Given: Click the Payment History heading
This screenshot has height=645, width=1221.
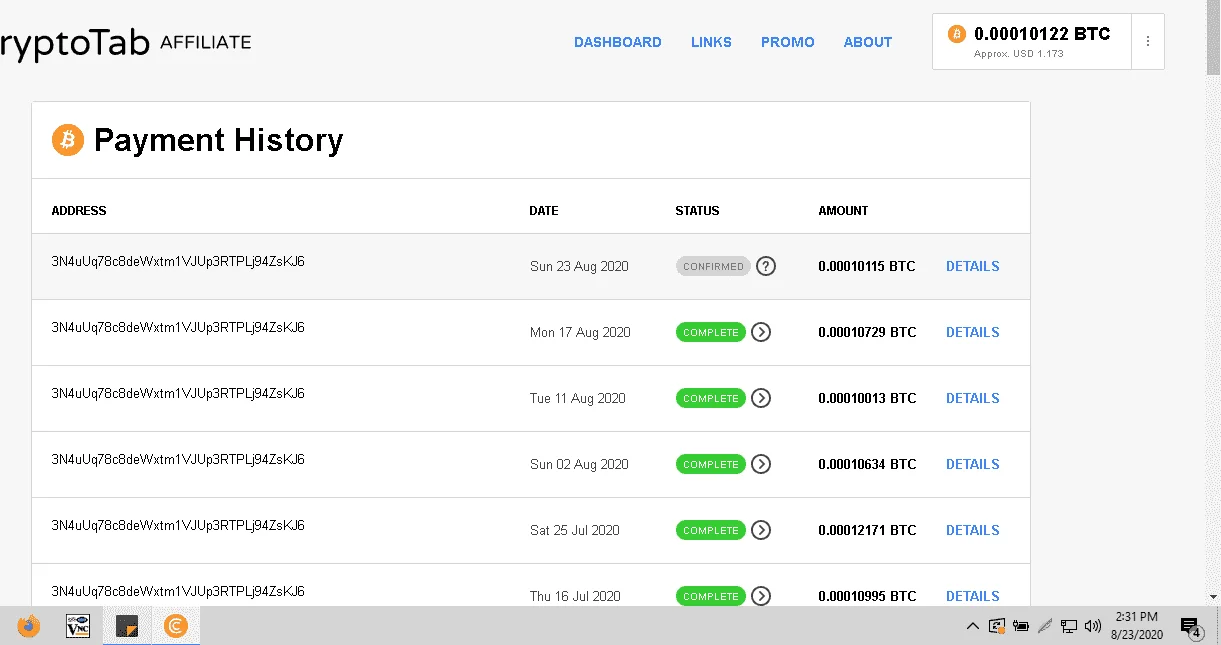Looking at the screenshot, I should (x=218, y=140).
